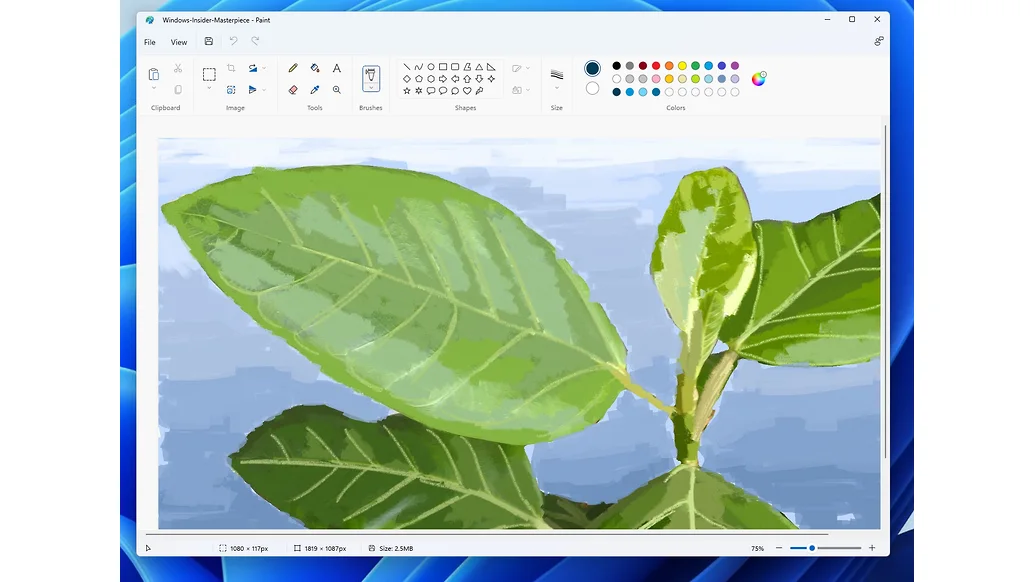Click the Resize and skew icon
Screen dimensions: 1035x582
pos(231,90)
